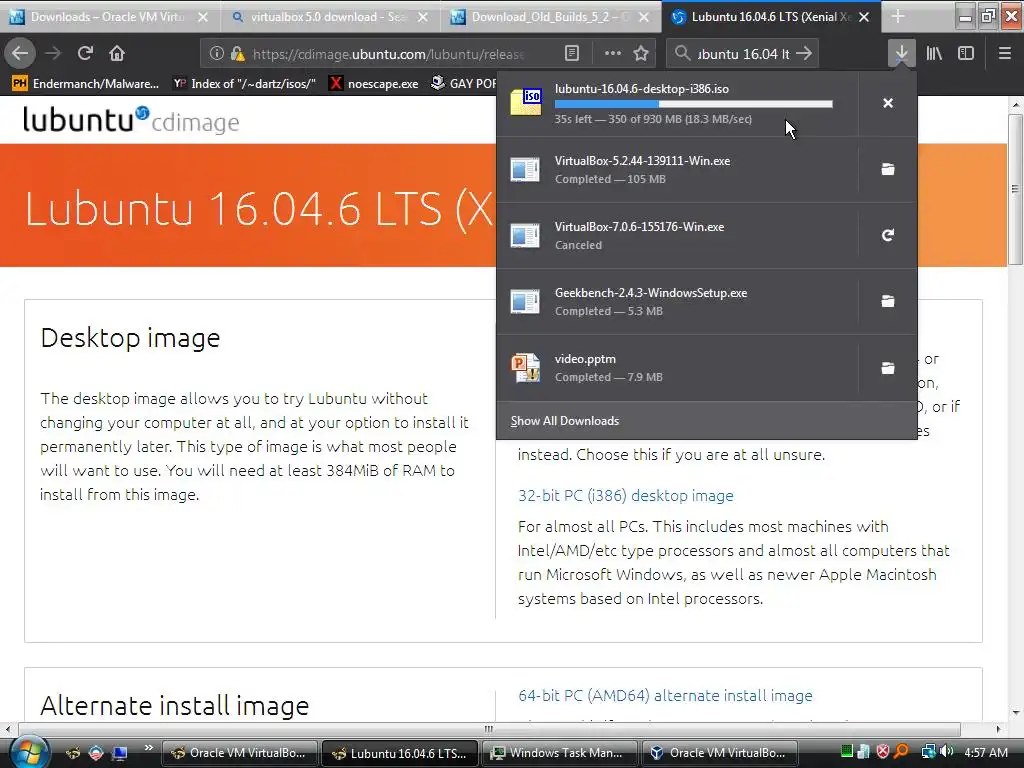Click the padlock connection security icon
Viewport: 1024px width, 768px height.
point(237,54)
